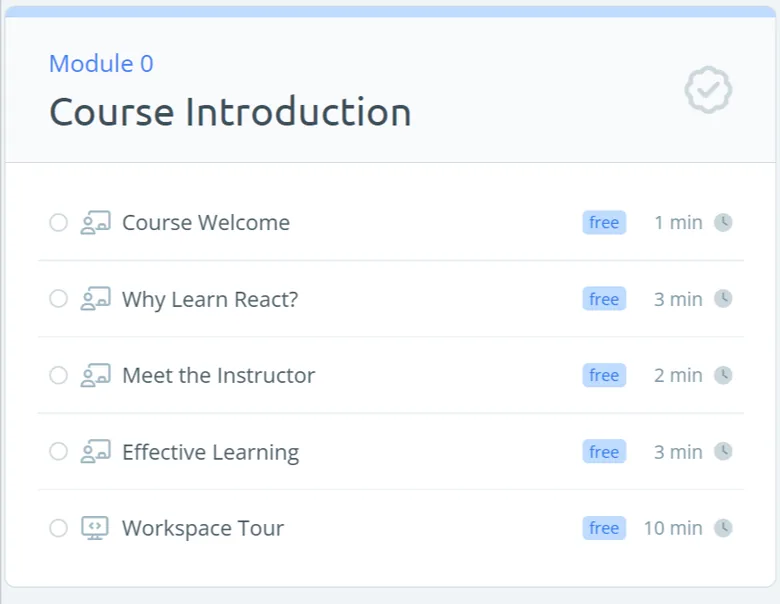The image size is (780, 604).
Task: Click the video lesson icon beside Course Welcome
Action: (96, 223)
